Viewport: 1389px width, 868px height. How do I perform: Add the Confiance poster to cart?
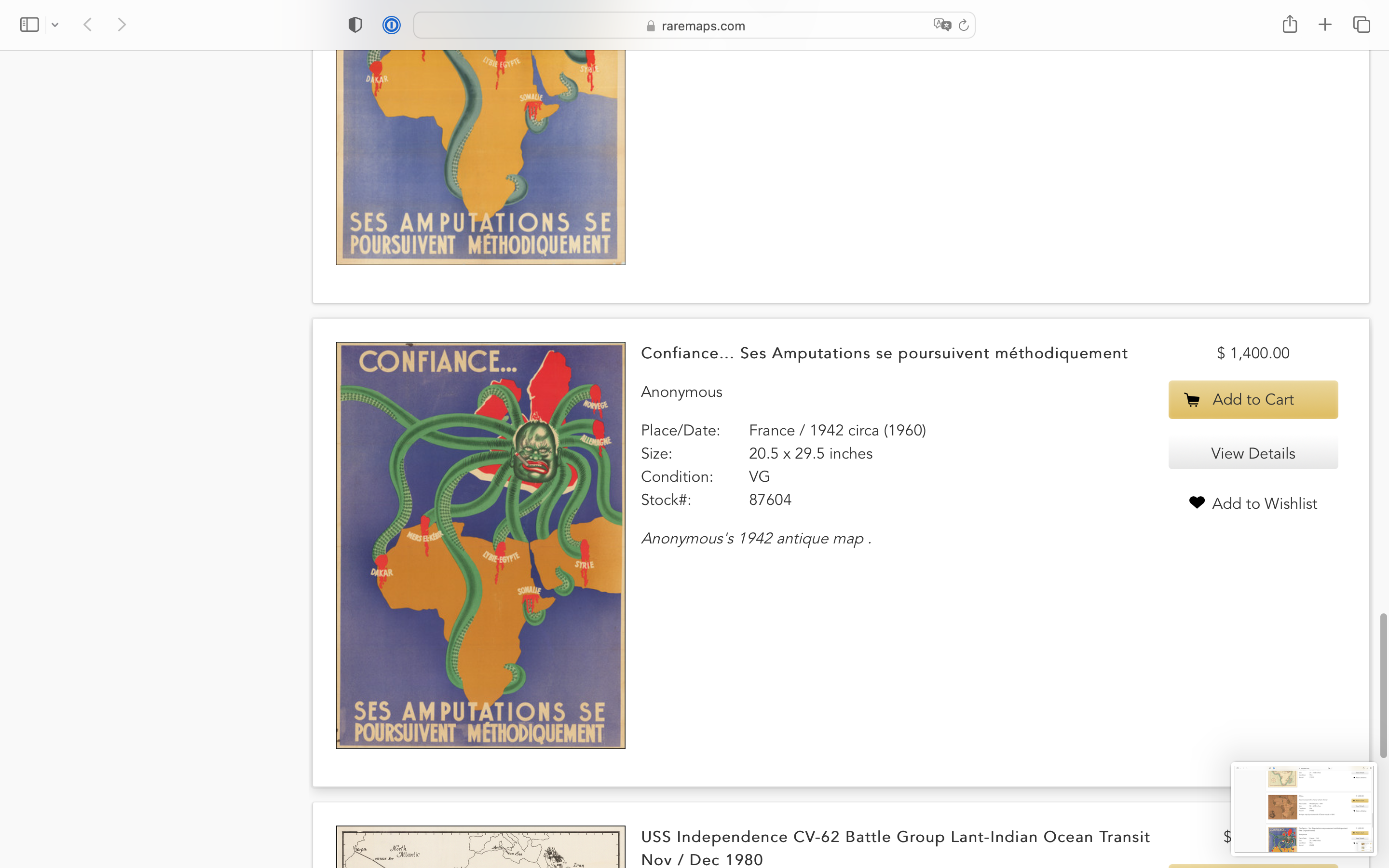click(x=1253, y=400)
